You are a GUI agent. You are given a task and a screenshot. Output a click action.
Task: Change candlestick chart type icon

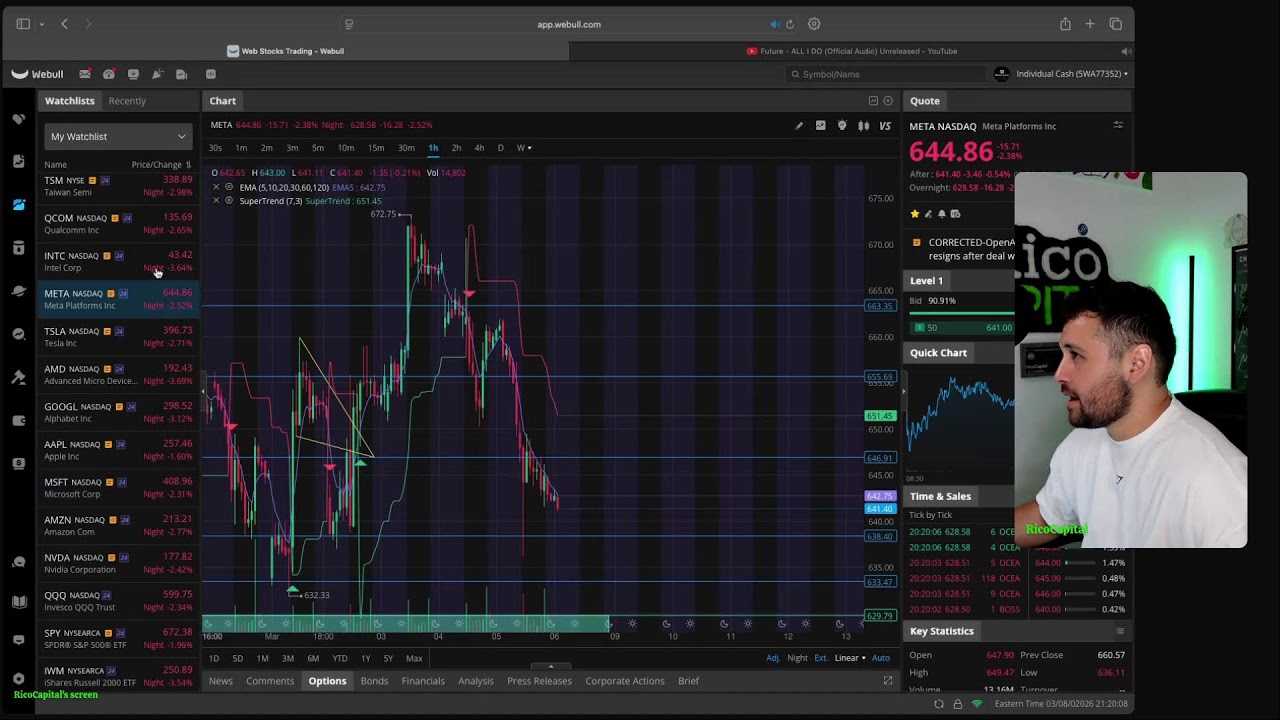(864, 126)
